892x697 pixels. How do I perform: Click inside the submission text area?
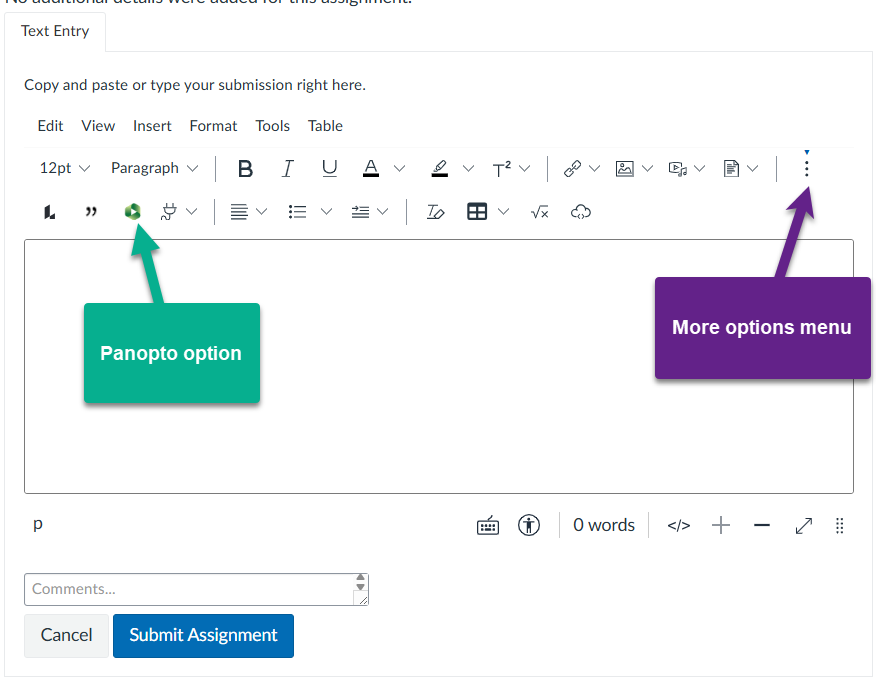(x=439, y=366)
